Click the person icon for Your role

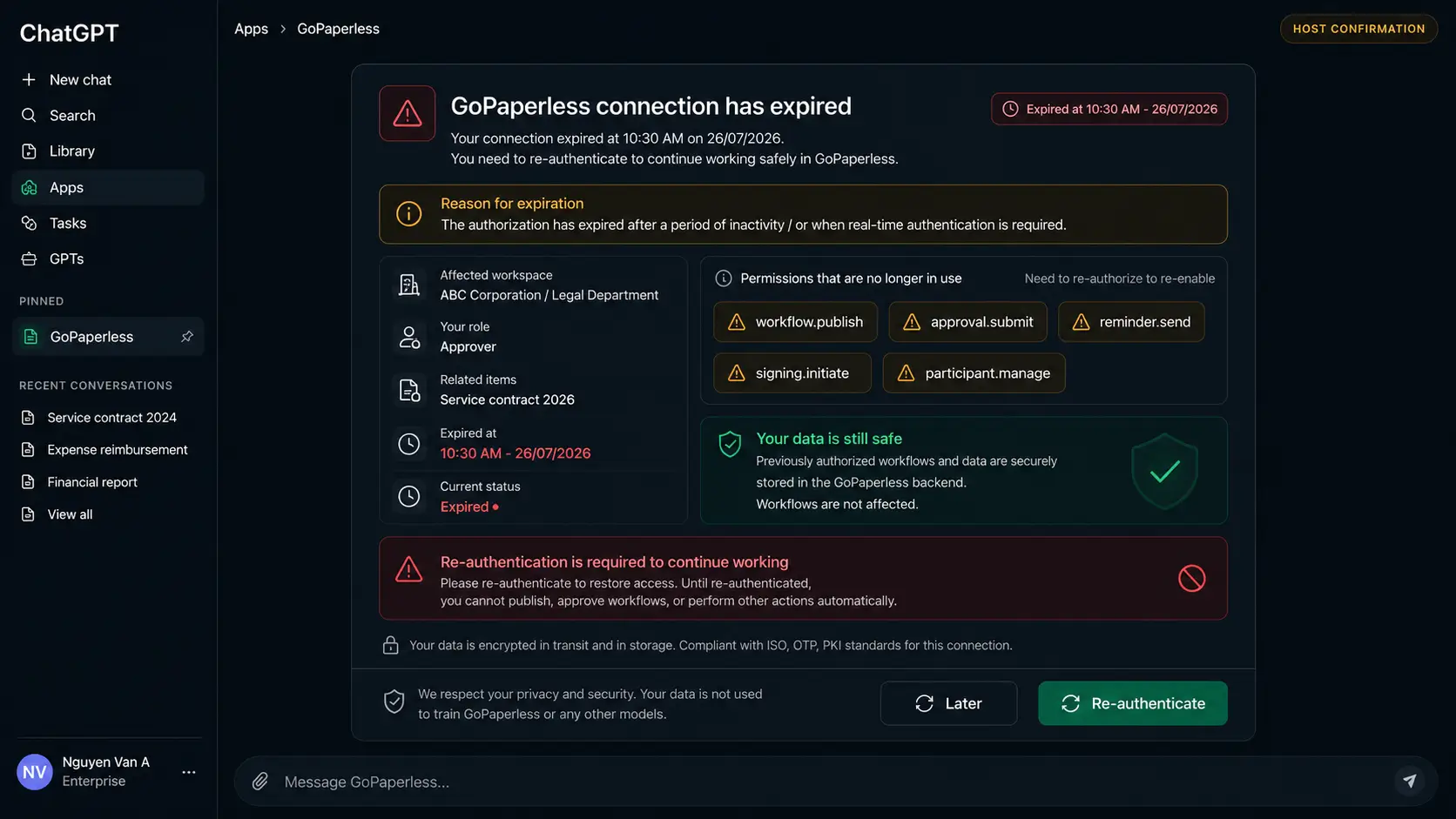pyautogui.click(x=408, y=337)
